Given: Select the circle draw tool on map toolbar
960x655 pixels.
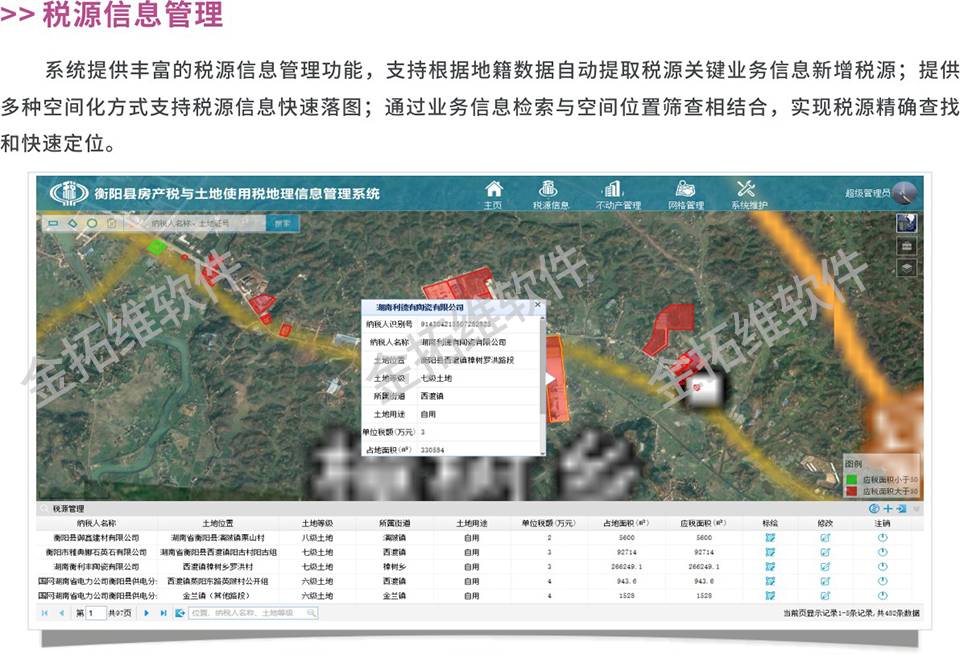Looking at the screenshot, I should point(91,223).
